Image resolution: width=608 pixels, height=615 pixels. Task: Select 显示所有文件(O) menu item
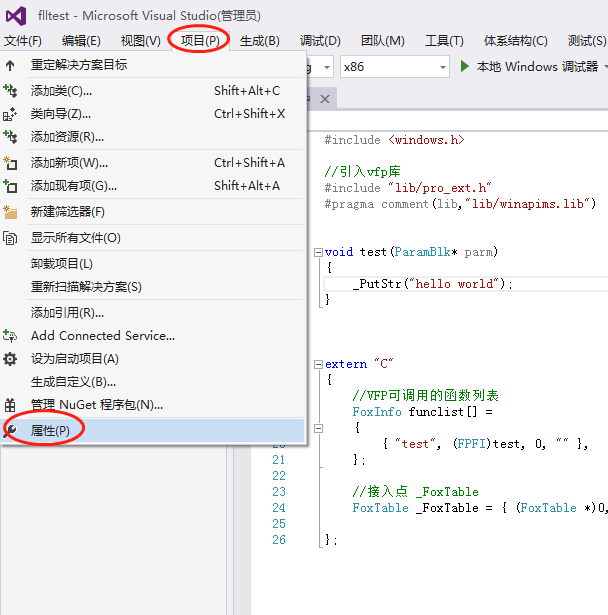(x=153, y=238)
